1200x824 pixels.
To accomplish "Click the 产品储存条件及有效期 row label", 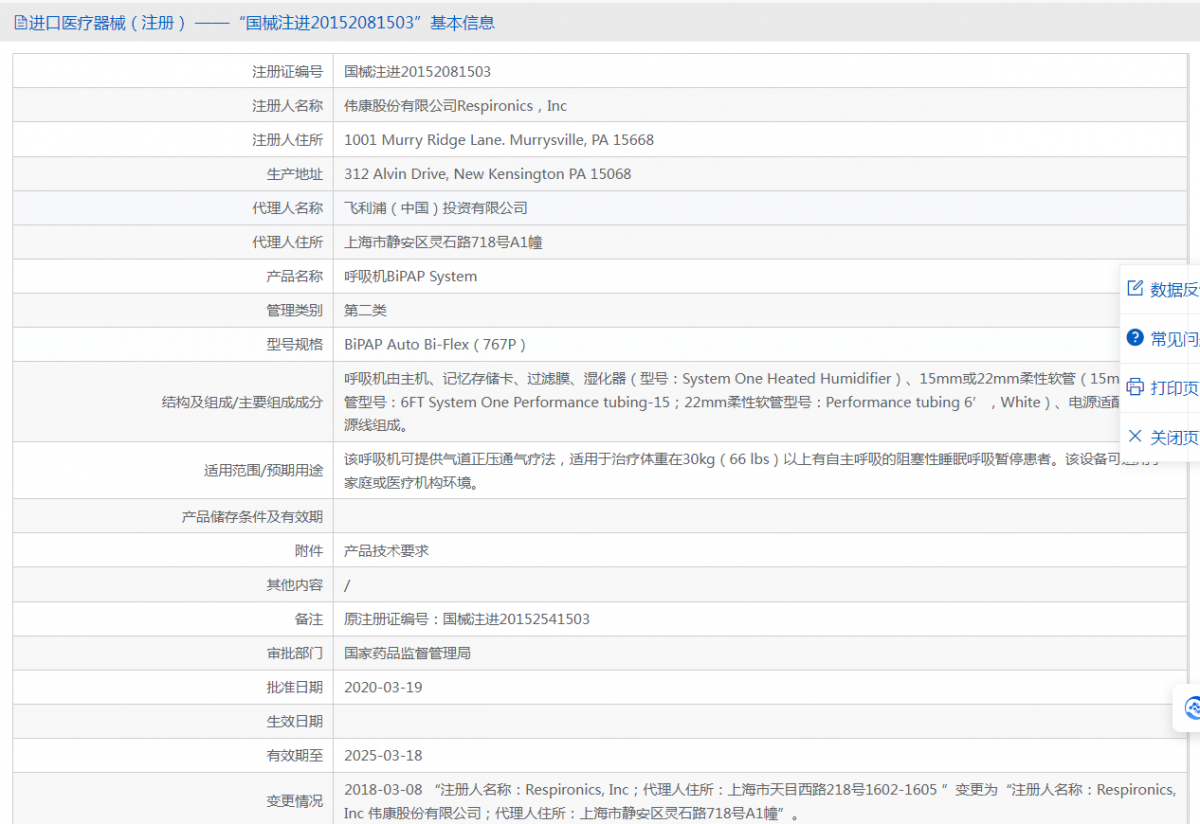I will (252, 517).
